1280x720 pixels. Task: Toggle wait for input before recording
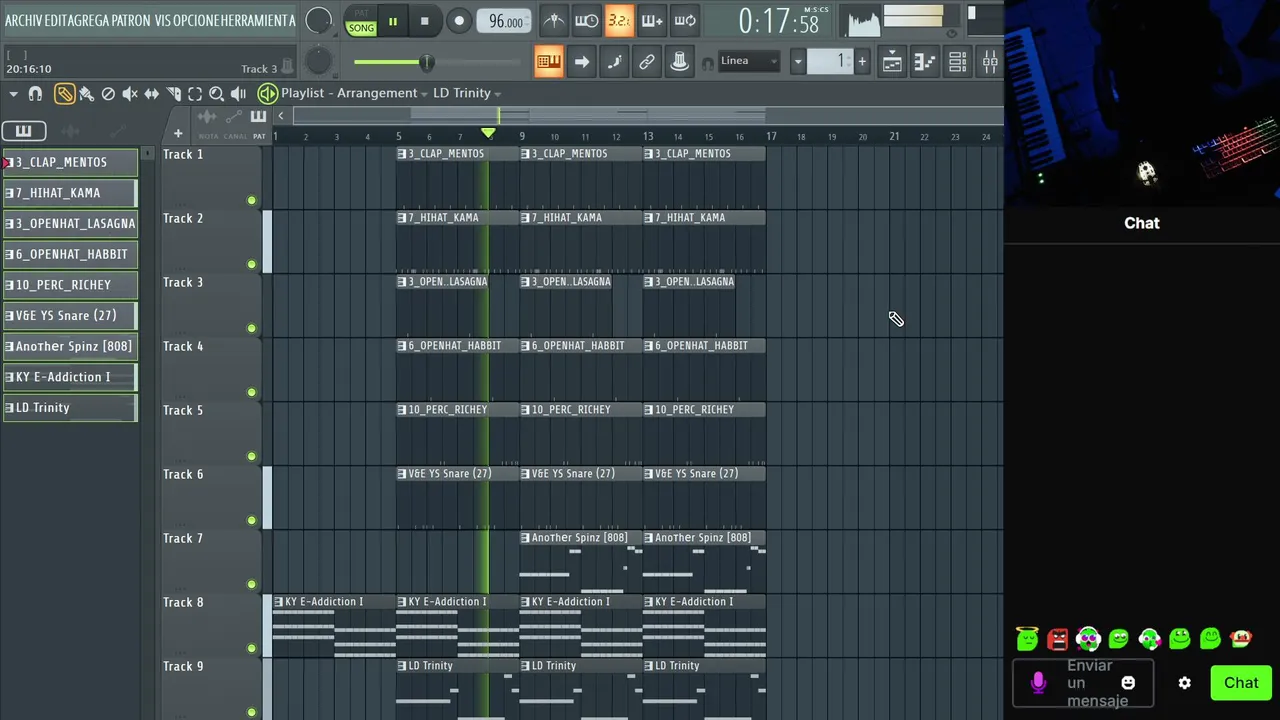coord(587,21)
